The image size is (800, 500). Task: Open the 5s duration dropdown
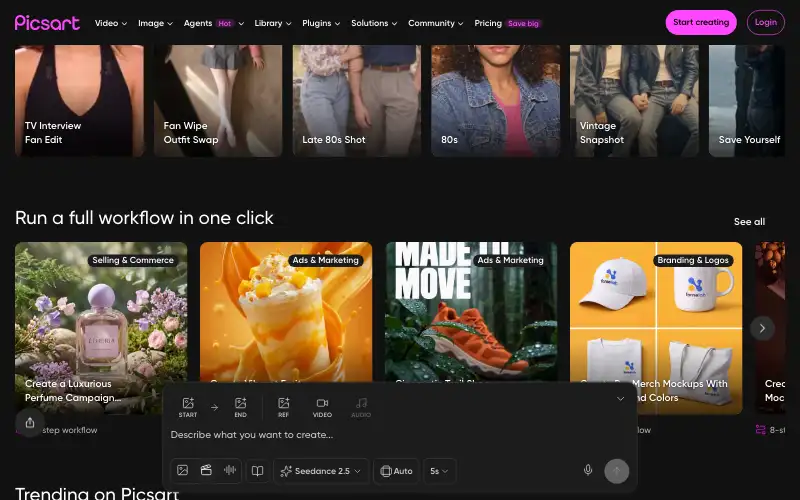[x=439, y=471]
